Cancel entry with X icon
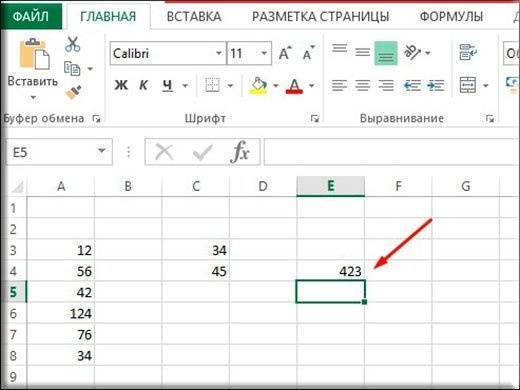The width and height of the screenshot is (520, 390). click(164, 152)
